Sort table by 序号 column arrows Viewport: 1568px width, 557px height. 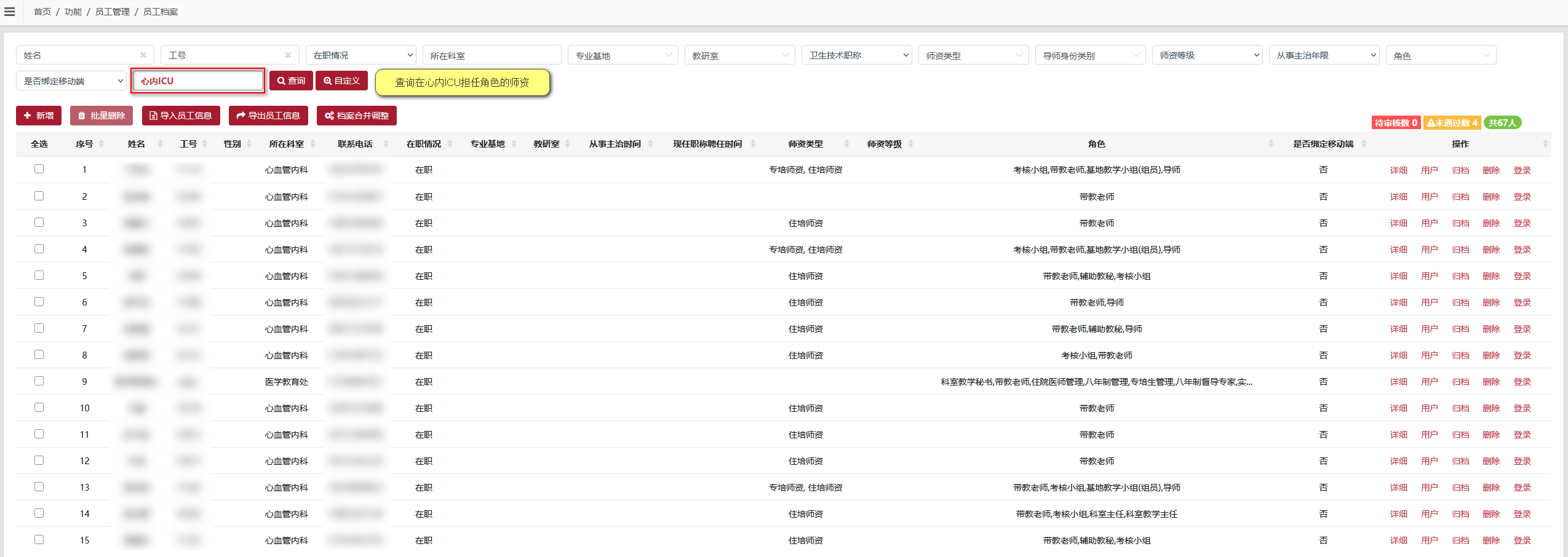click(x=101, y=144)
